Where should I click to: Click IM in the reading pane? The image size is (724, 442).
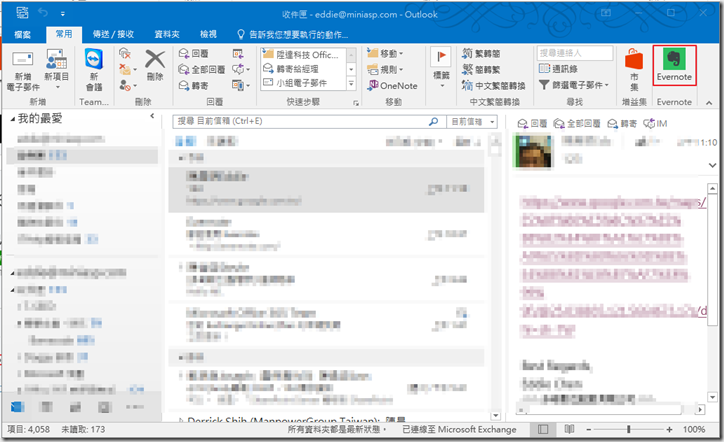pyautogui.click(x=655, y=123)
